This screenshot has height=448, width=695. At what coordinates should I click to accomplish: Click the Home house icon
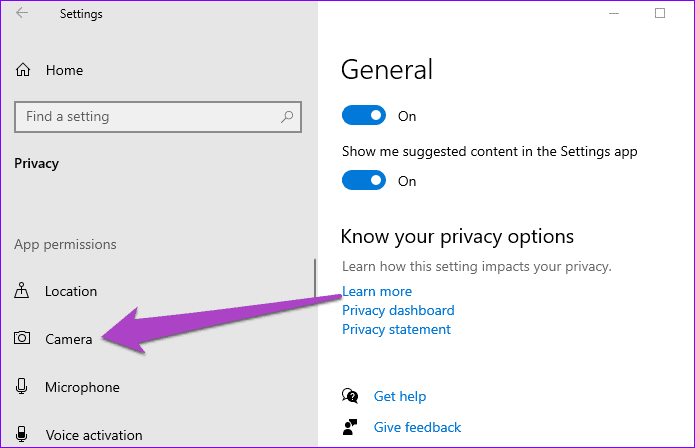pyautogui.click(x=23, y=70)
